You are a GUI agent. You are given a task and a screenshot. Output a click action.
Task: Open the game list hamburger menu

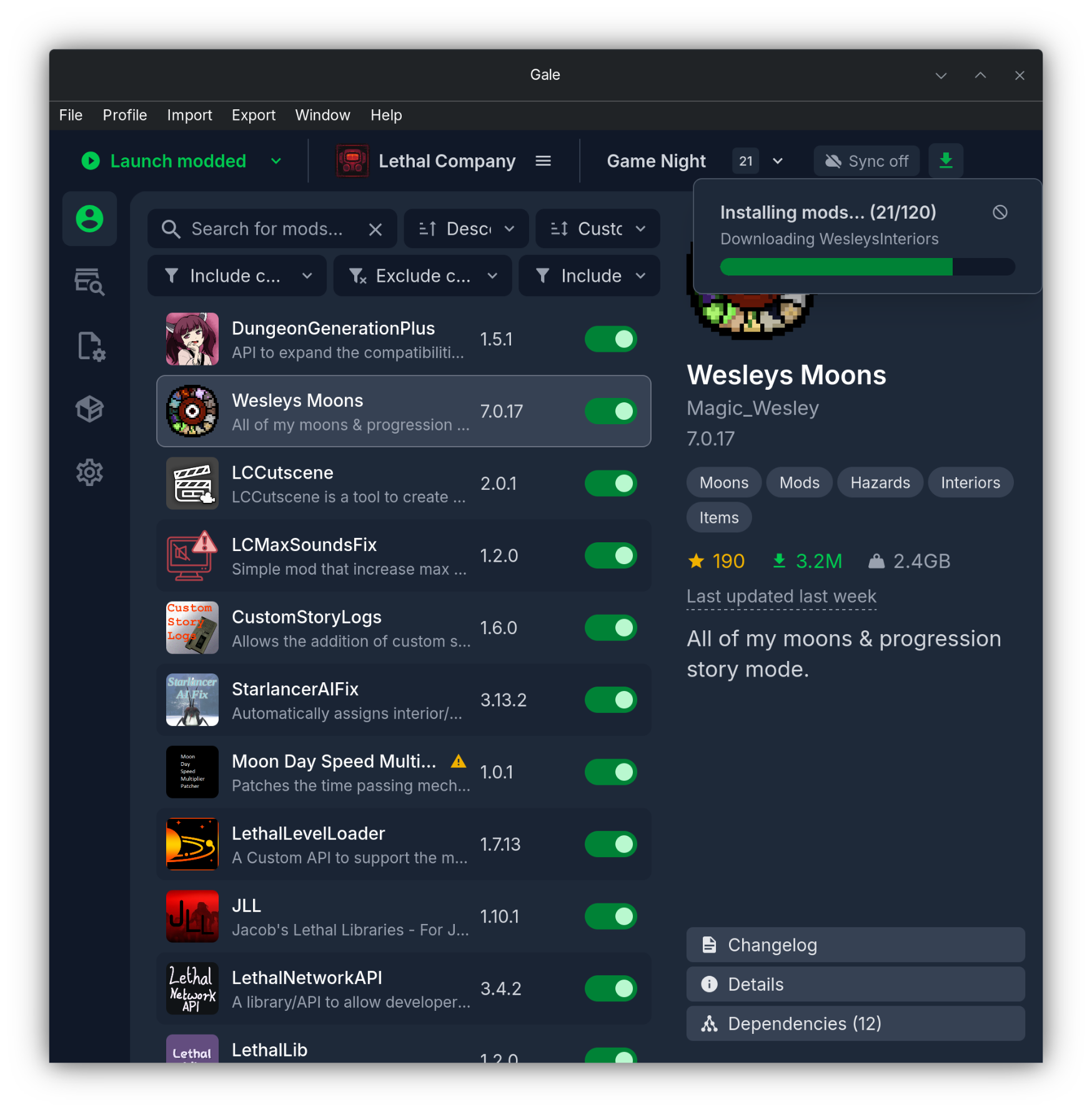(544, 161)
